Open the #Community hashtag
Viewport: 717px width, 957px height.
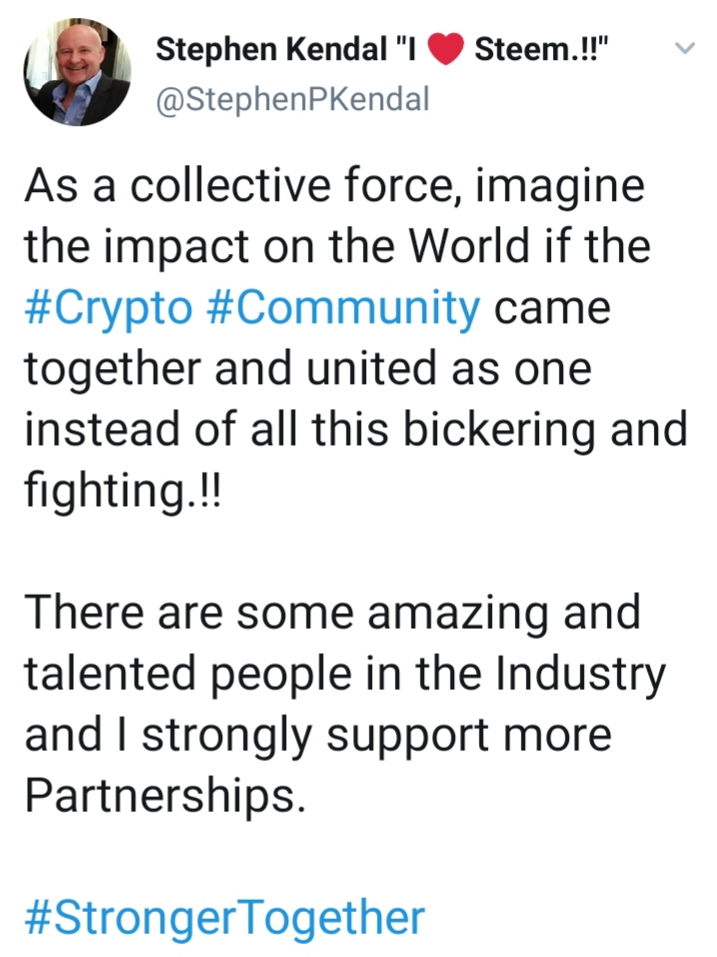coord(344,308)
